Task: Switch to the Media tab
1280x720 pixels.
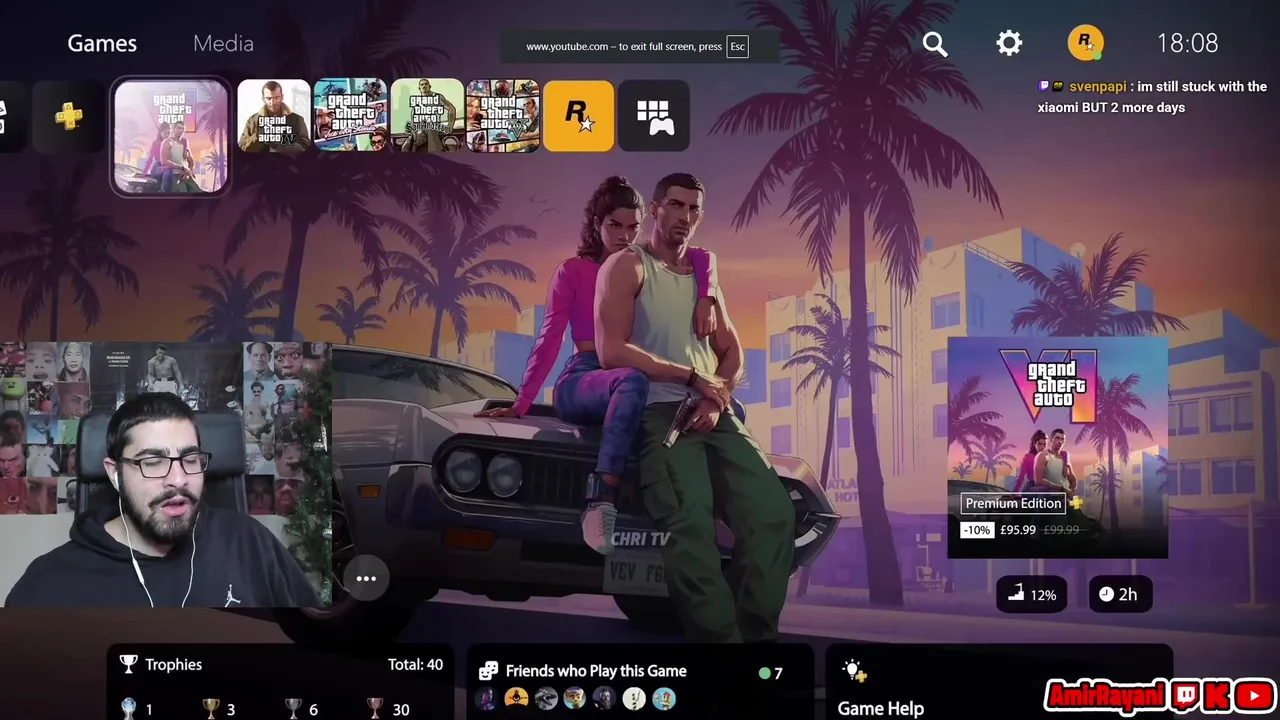Action: [x=223, y=43]
